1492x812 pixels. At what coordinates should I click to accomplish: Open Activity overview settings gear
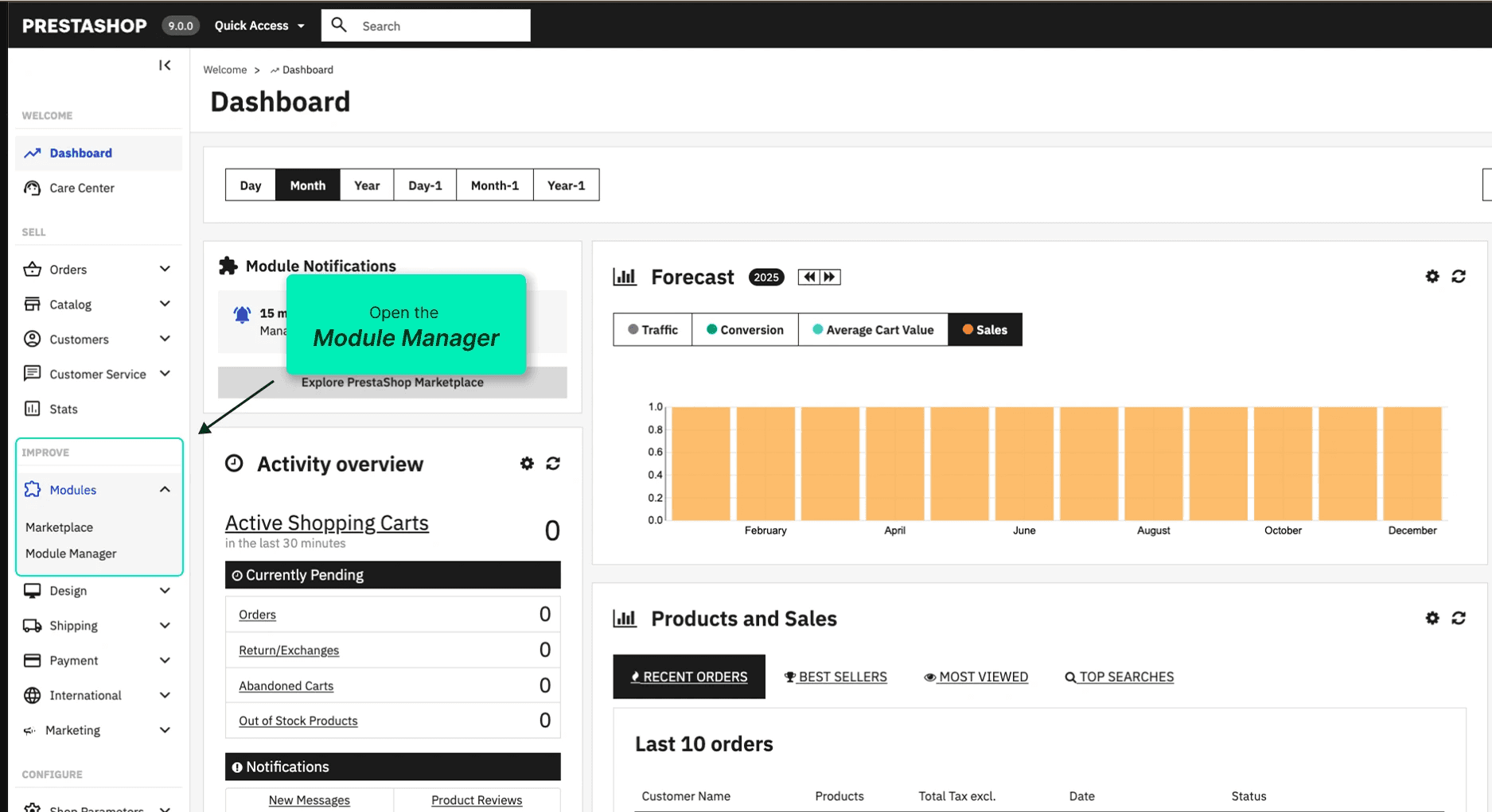tap(527, 463)
